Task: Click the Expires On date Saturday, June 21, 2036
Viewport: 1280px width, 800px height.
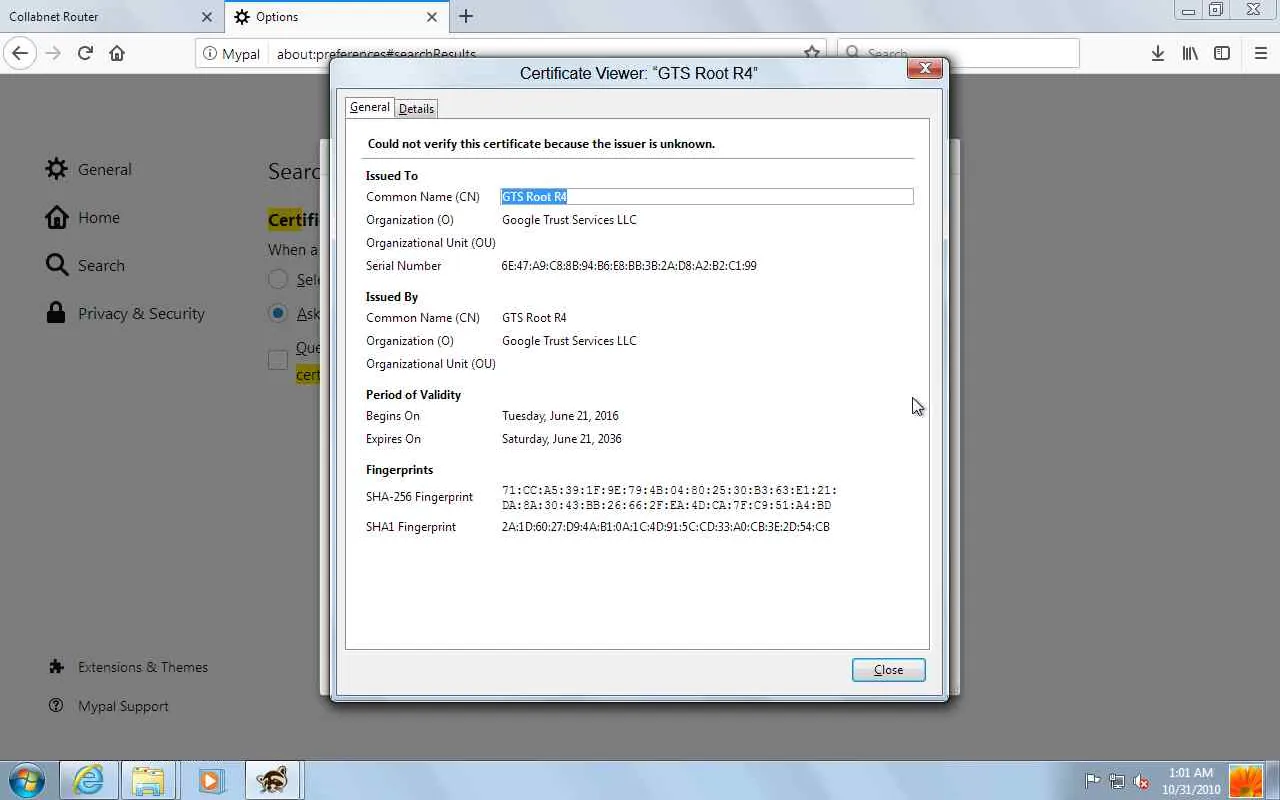Action: coord(562,439)
